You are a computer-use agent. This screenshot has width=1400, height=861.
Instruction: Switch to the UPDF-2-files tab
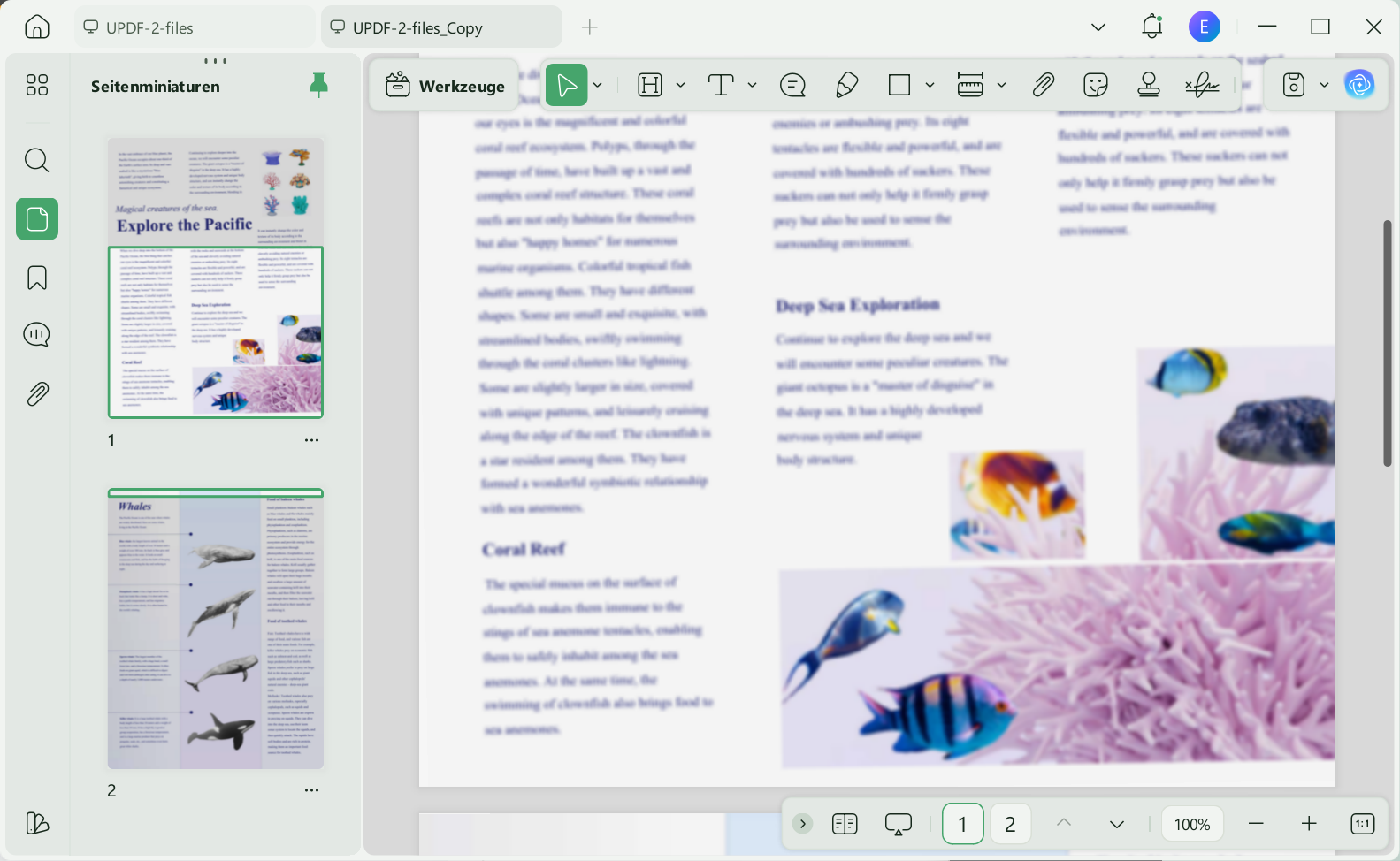click(195, 27)
